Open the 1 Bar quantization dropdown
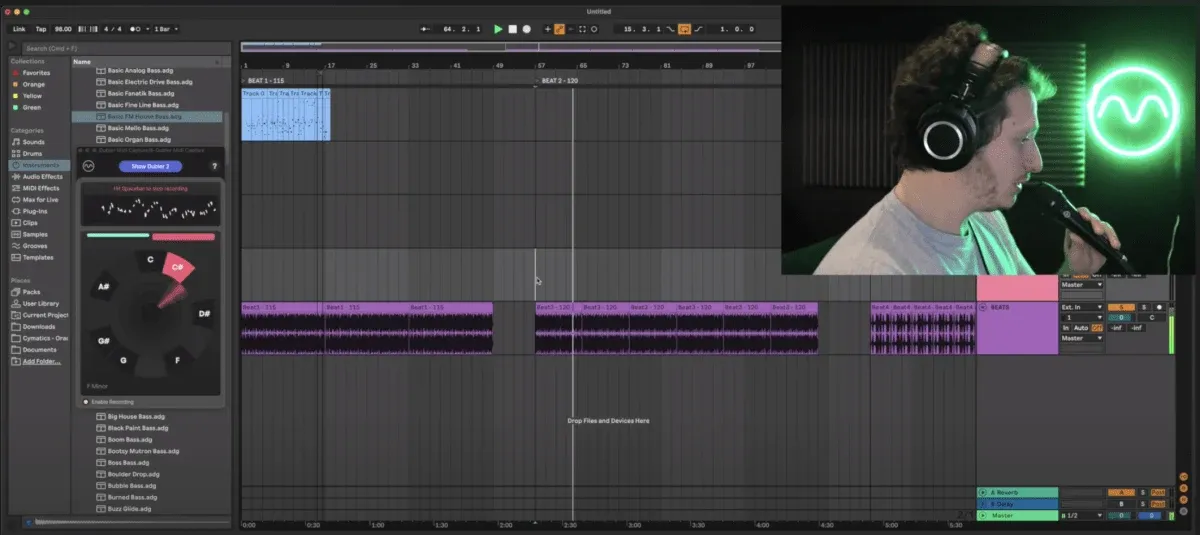 (x=167, y=29)
